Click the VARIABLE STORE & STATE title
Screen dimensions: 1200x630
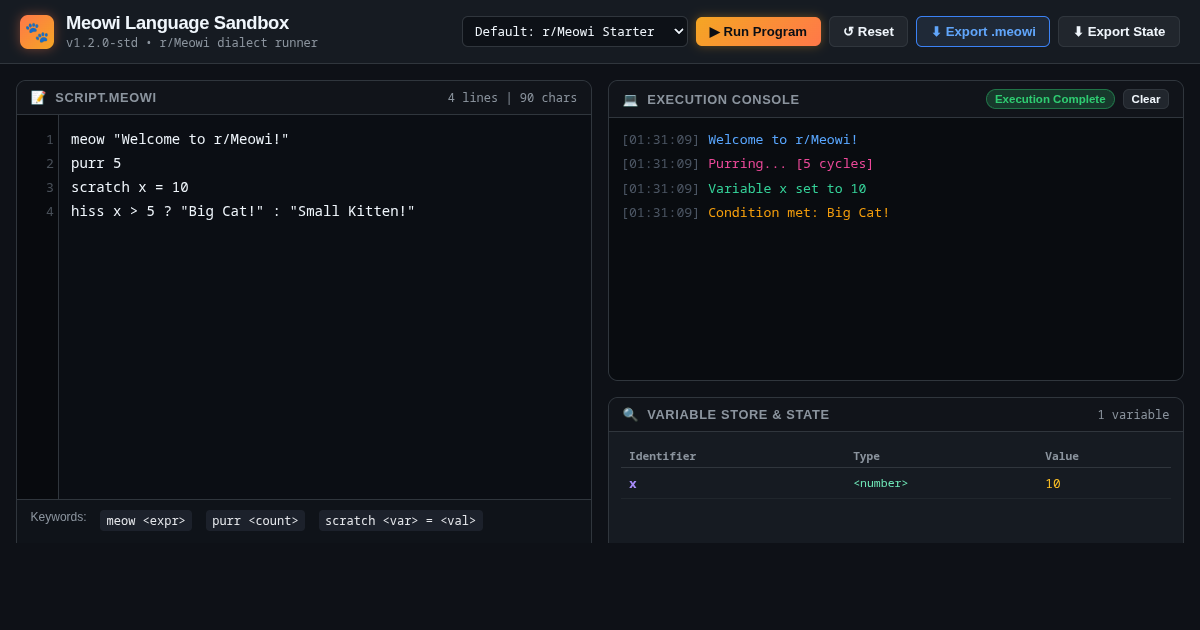(738, 414)
